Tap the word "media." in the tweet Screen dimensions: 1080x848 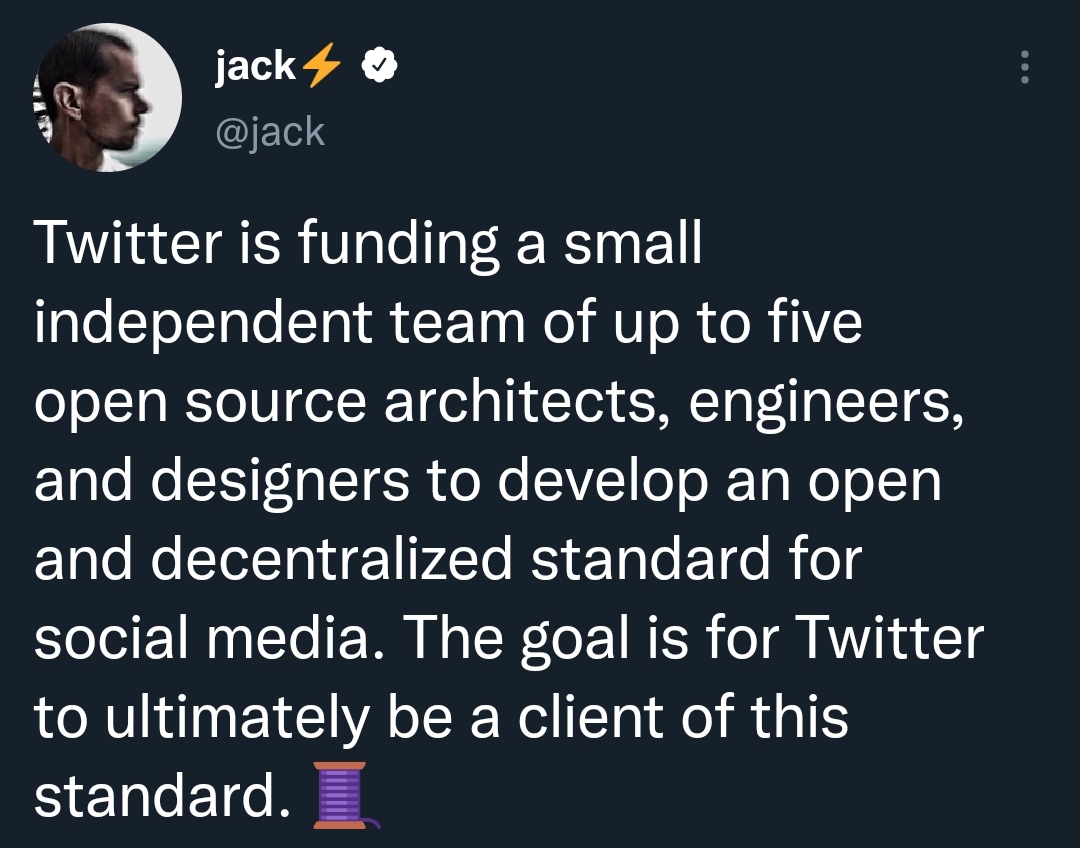295,638
